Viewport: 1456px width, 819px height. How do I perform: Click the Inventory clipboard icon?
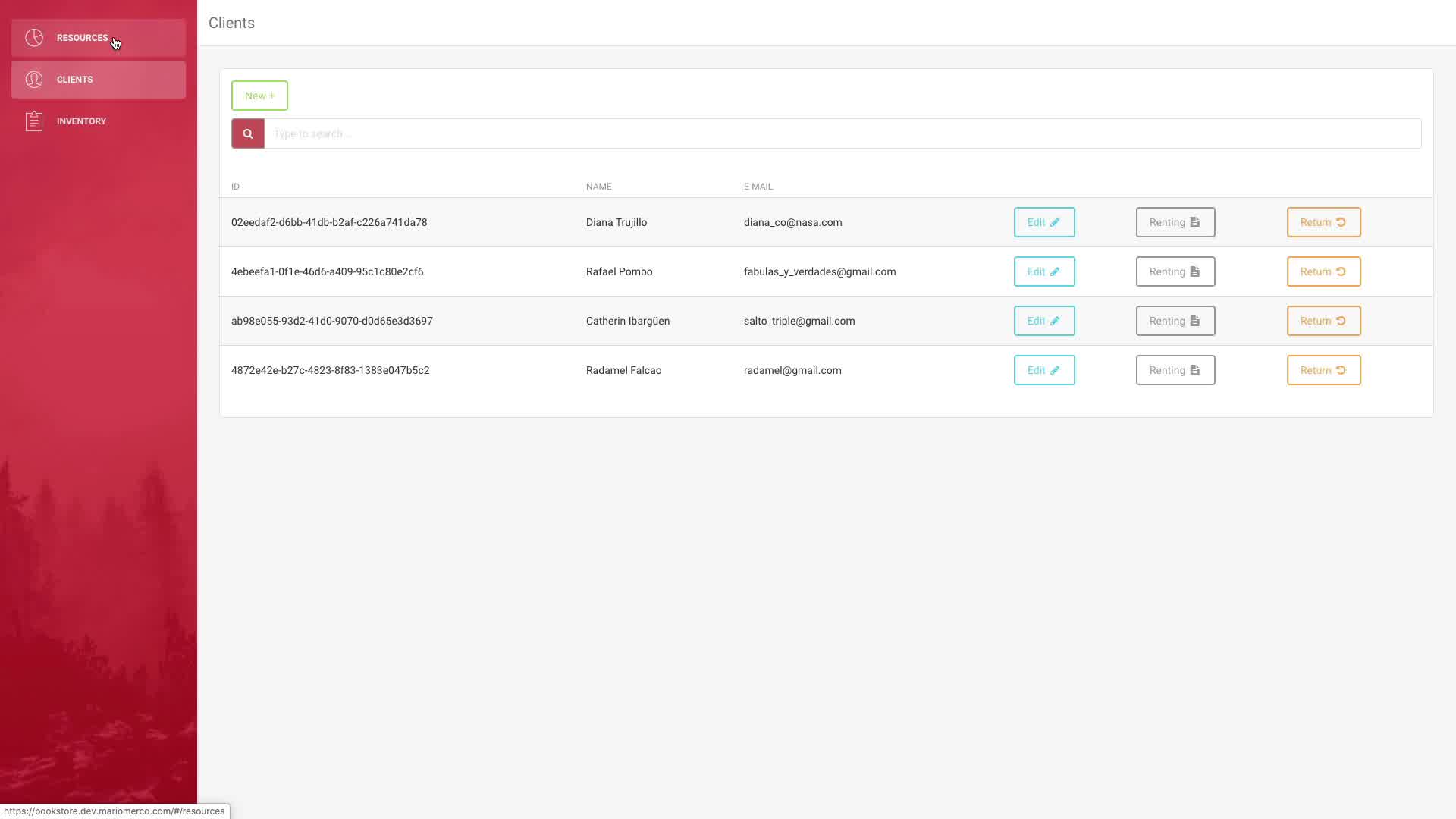coord(34,121)
